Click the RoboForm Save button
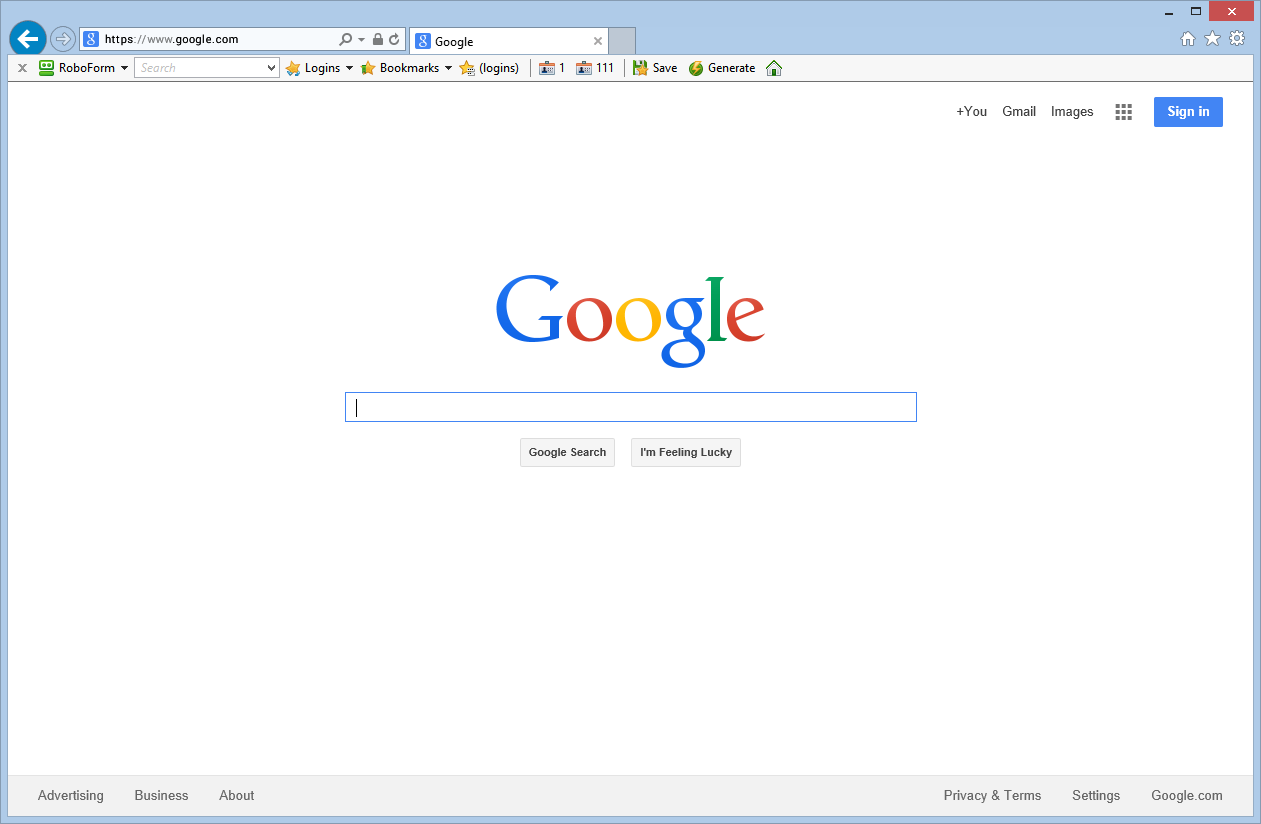Viewport: 1261px width, 824px height. [655, 68]
